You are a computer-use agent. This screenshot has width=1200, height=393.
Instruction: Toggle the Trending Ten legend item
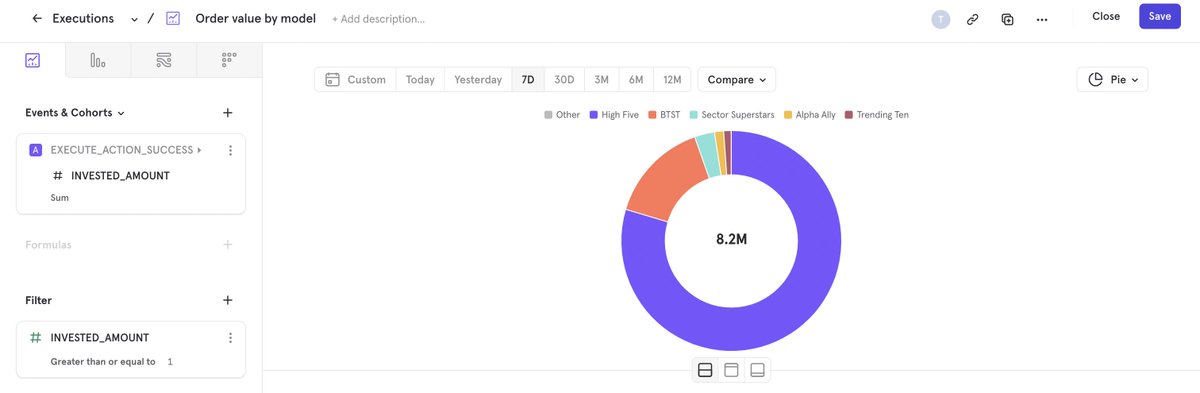pyautogui.click(x=876, y=115)
